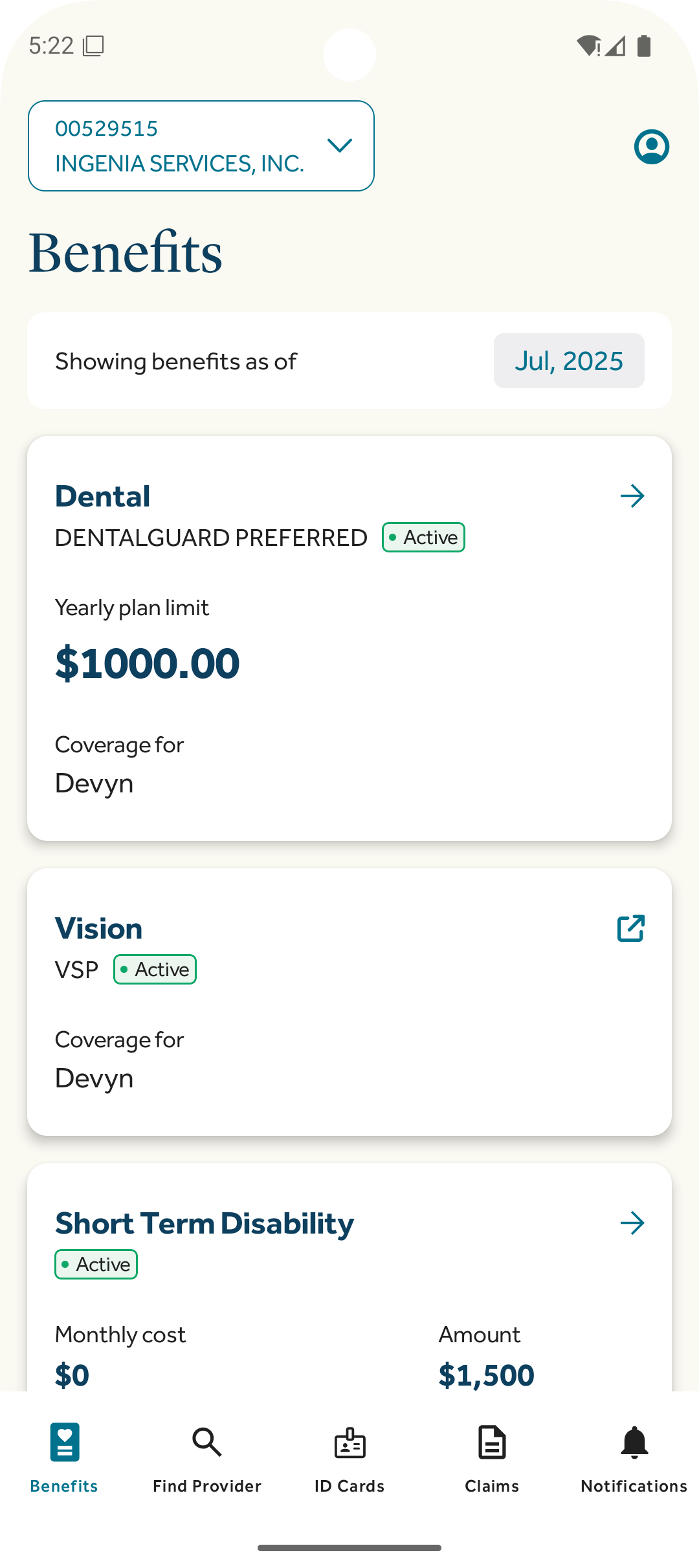Tap the Find Provider search icon

(x=207, y=1443)
